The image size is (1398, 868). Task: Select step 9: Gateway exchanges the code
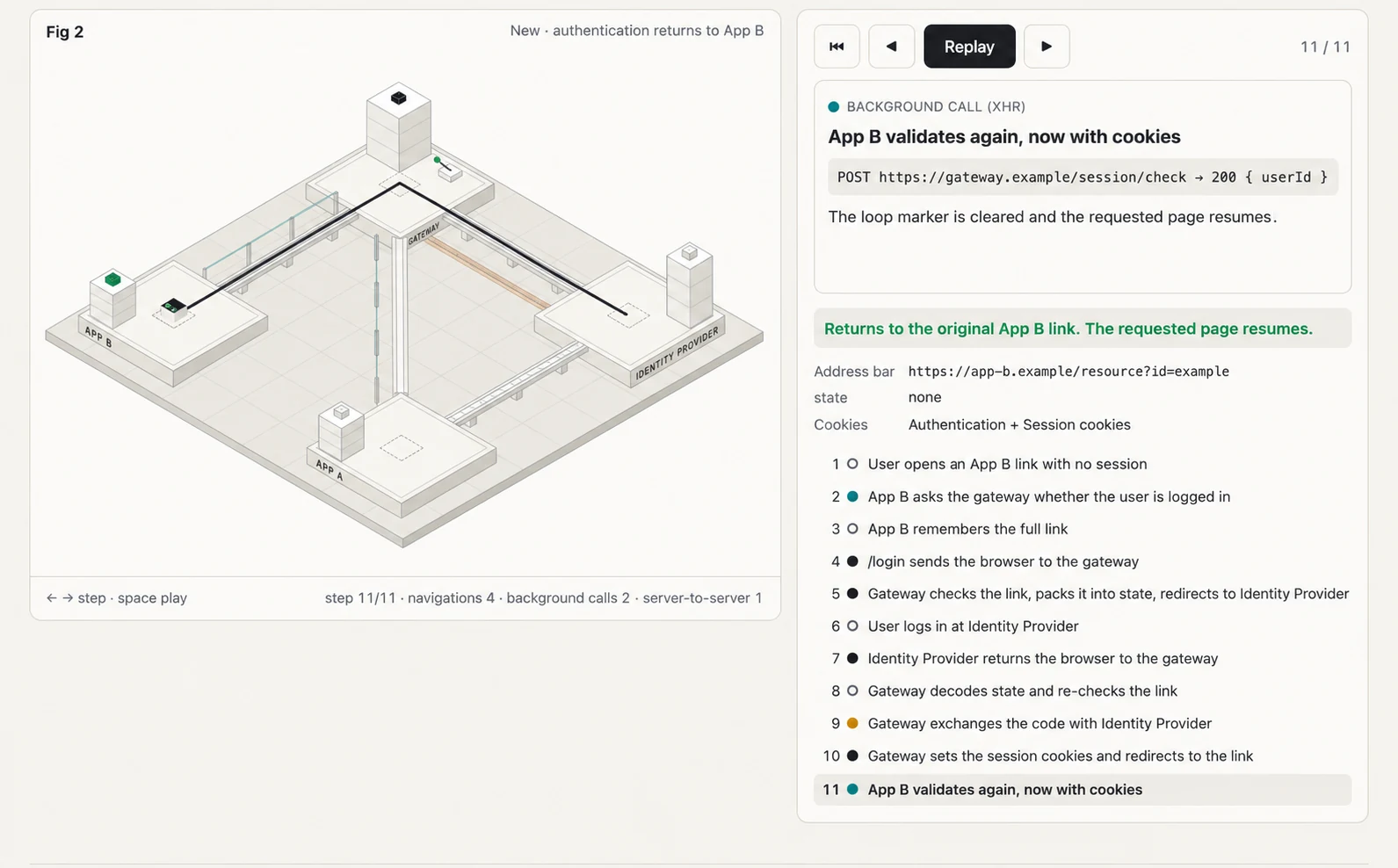click(1083, 724)
